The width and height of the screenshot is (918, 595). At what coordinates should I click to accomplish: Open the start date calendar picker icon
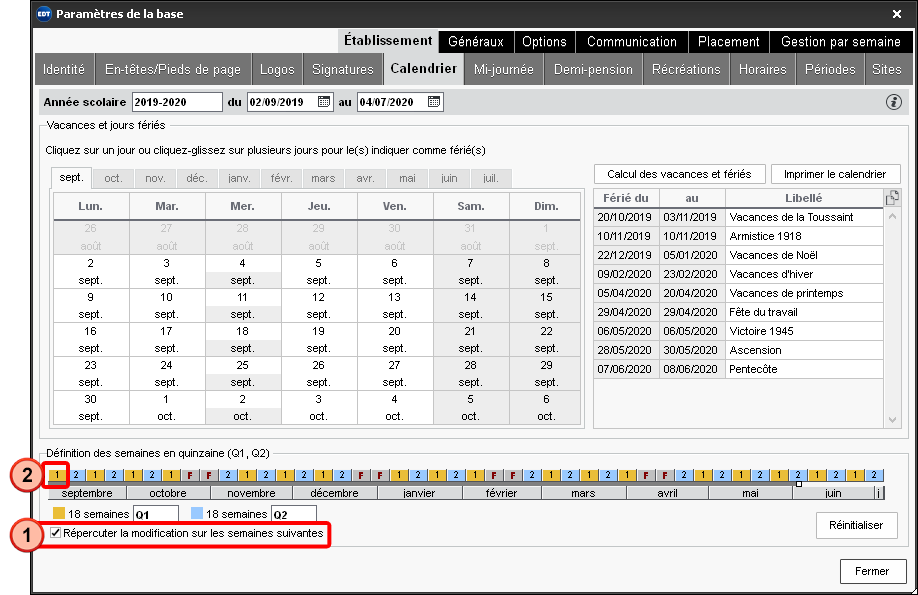pos(324,102)
